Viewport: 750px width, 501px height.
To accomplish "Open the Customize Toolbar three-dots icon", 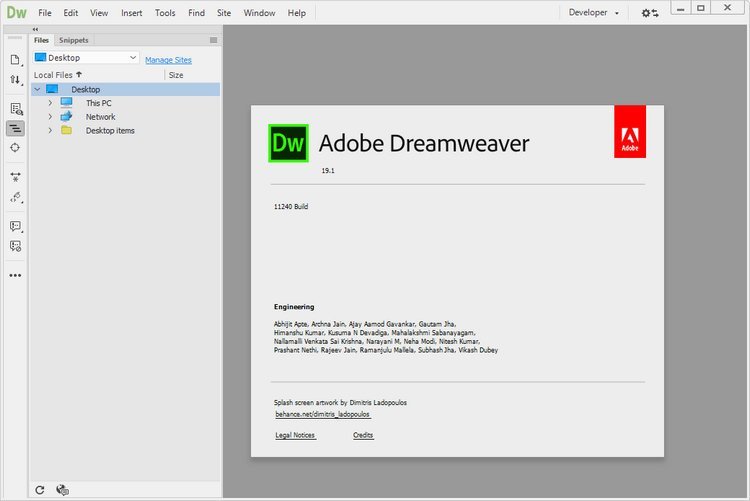I will click(x=15, y=275).
